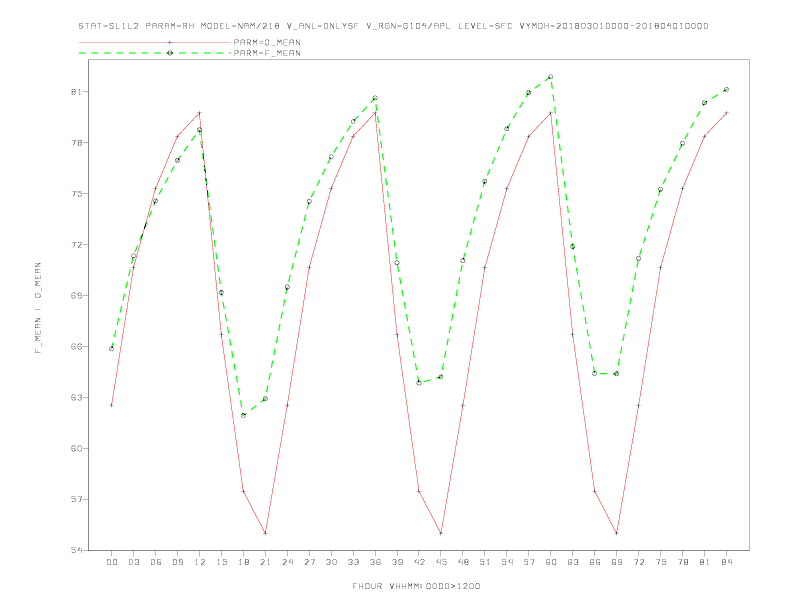This screenshot has width=792, height=612.
Task: Click the F_MEAN circle point at hour 00
Action: coord(112,348)
